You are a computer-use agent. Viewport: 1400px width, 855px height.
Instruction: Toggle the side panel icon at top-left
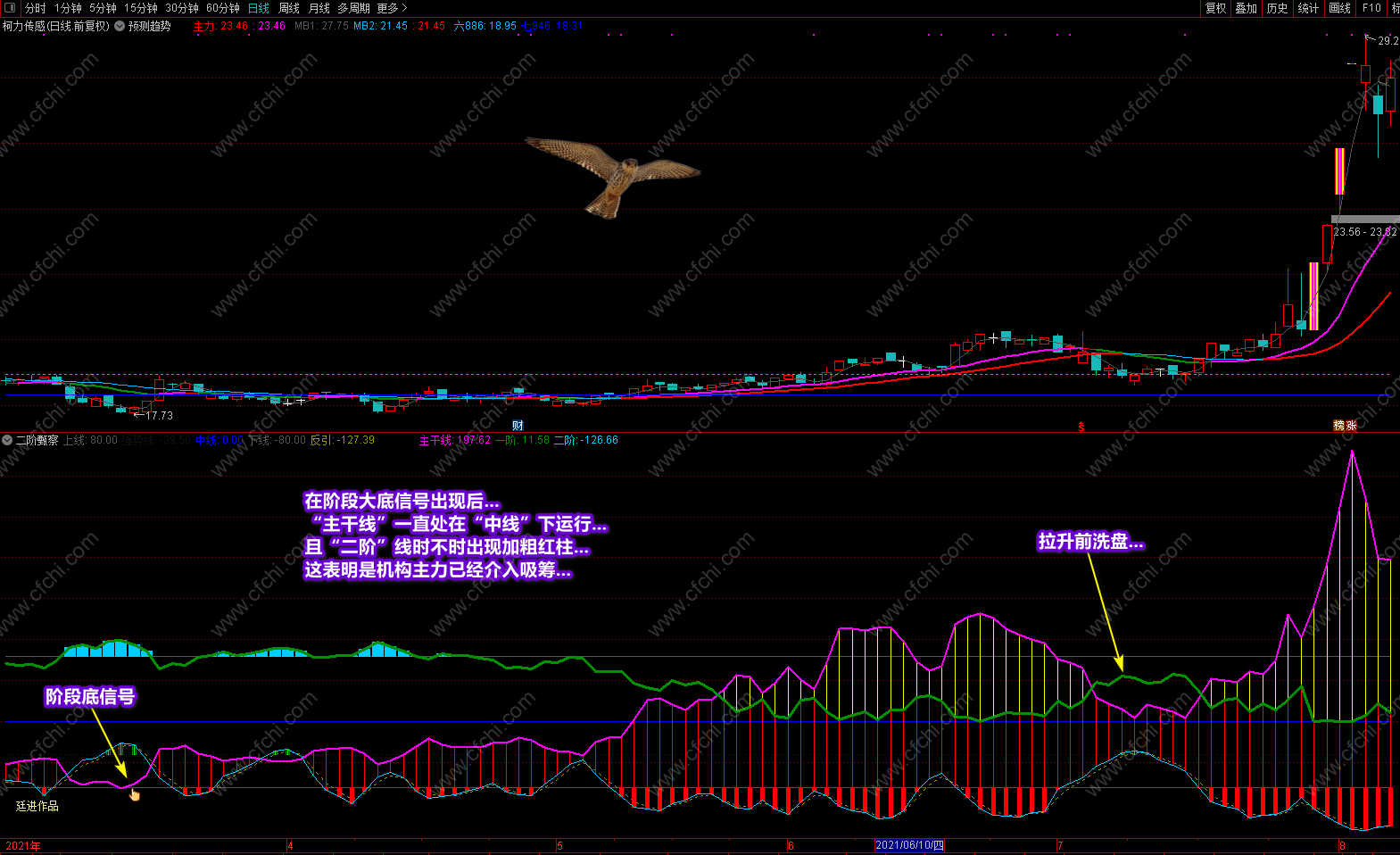coord(10,8)
